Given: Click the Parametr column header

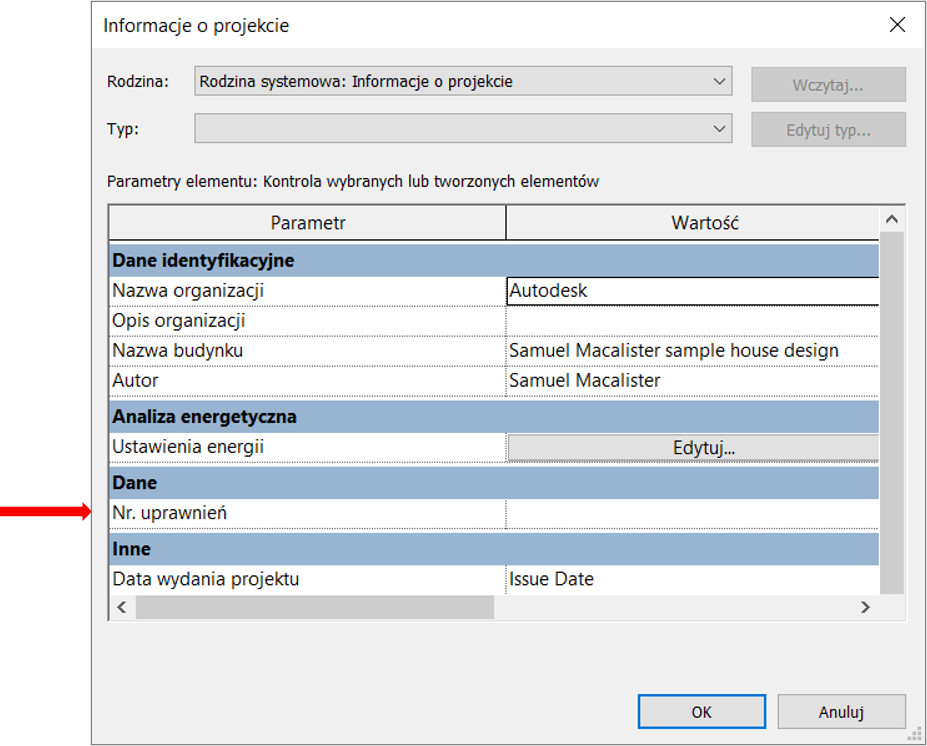Looking at the screenshot, I should click(x=307, y=223).
